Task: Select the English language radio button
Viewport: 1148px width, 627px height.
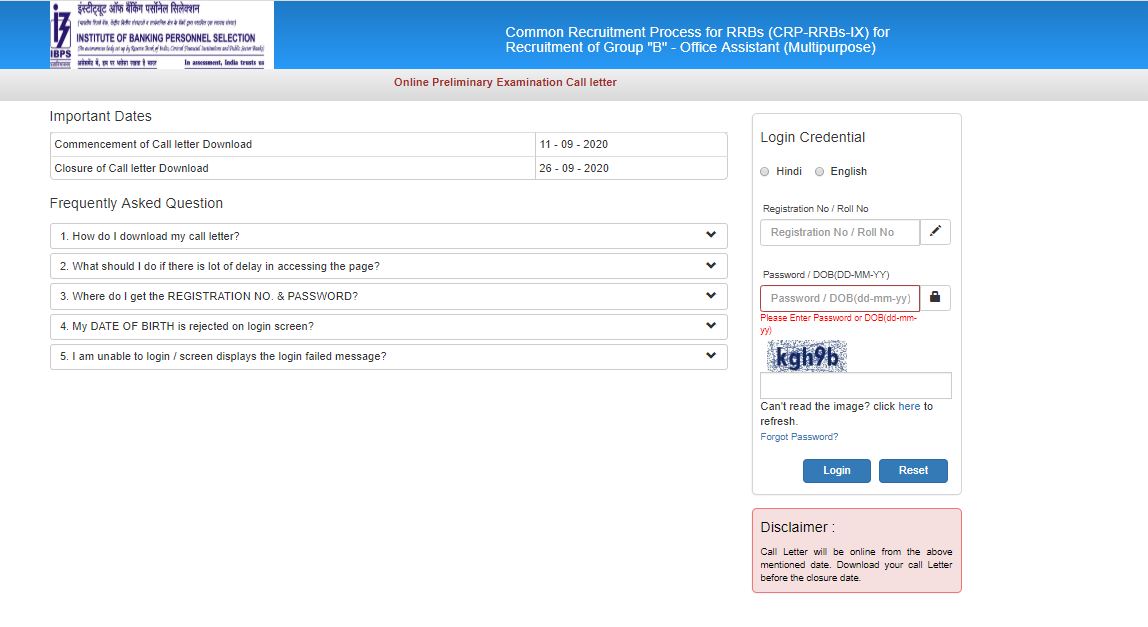Action: pyautogui.click(x=819, y=171)
